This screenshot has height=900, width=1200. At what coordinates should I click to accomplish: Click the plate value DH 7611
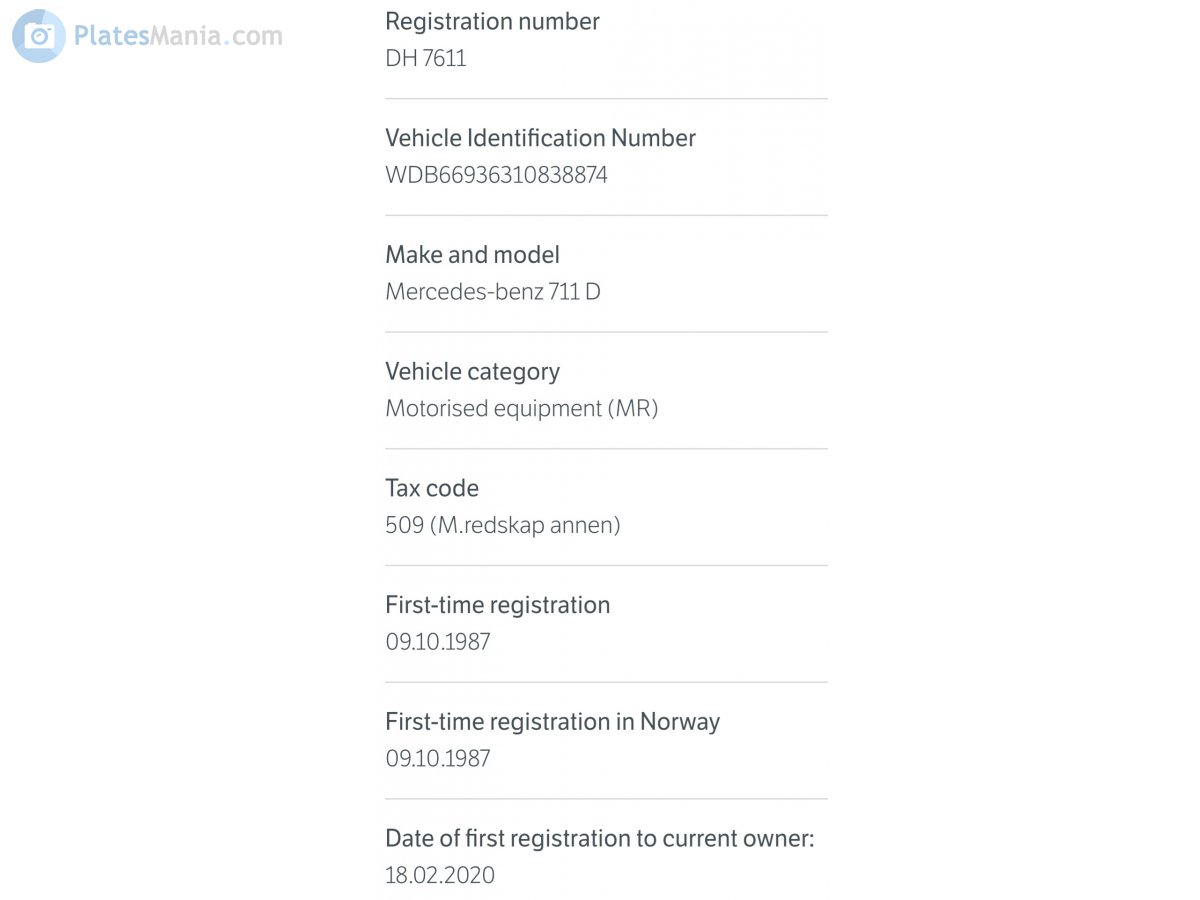(426, 58)
